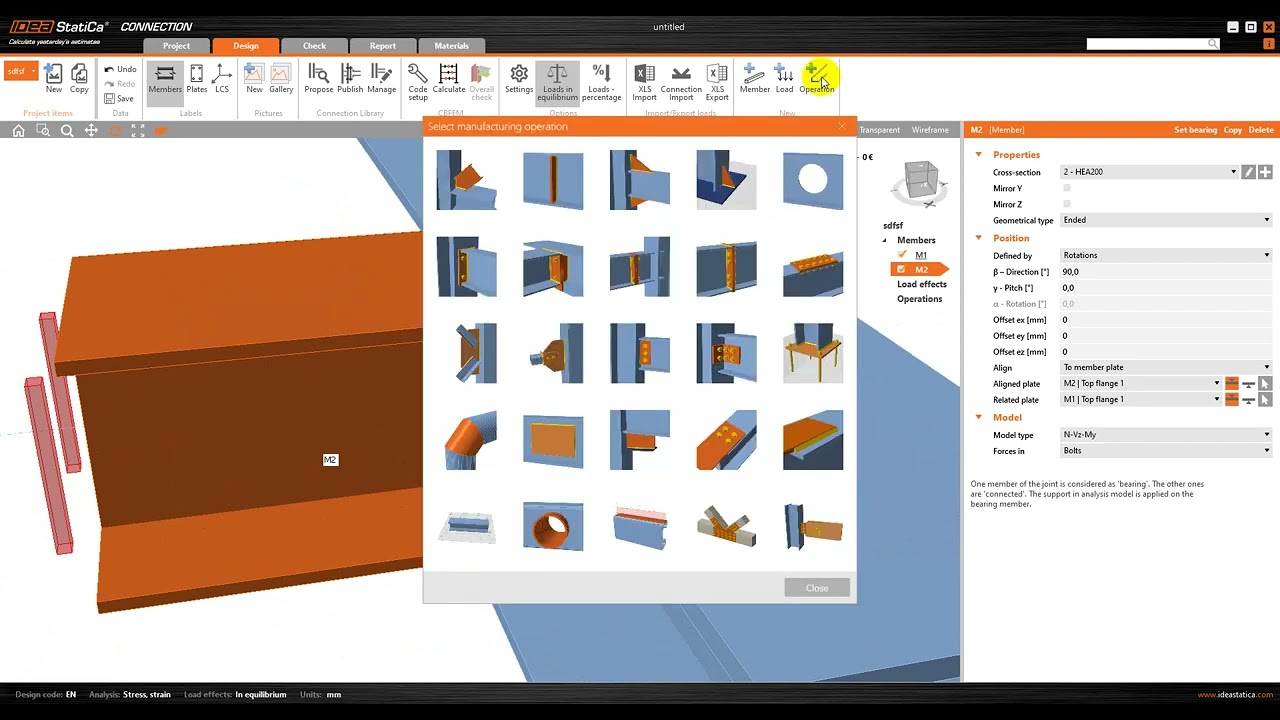Toggle Loads in equilibrium
Viewport: 1280px width, 720px height.
pos(557,82)
